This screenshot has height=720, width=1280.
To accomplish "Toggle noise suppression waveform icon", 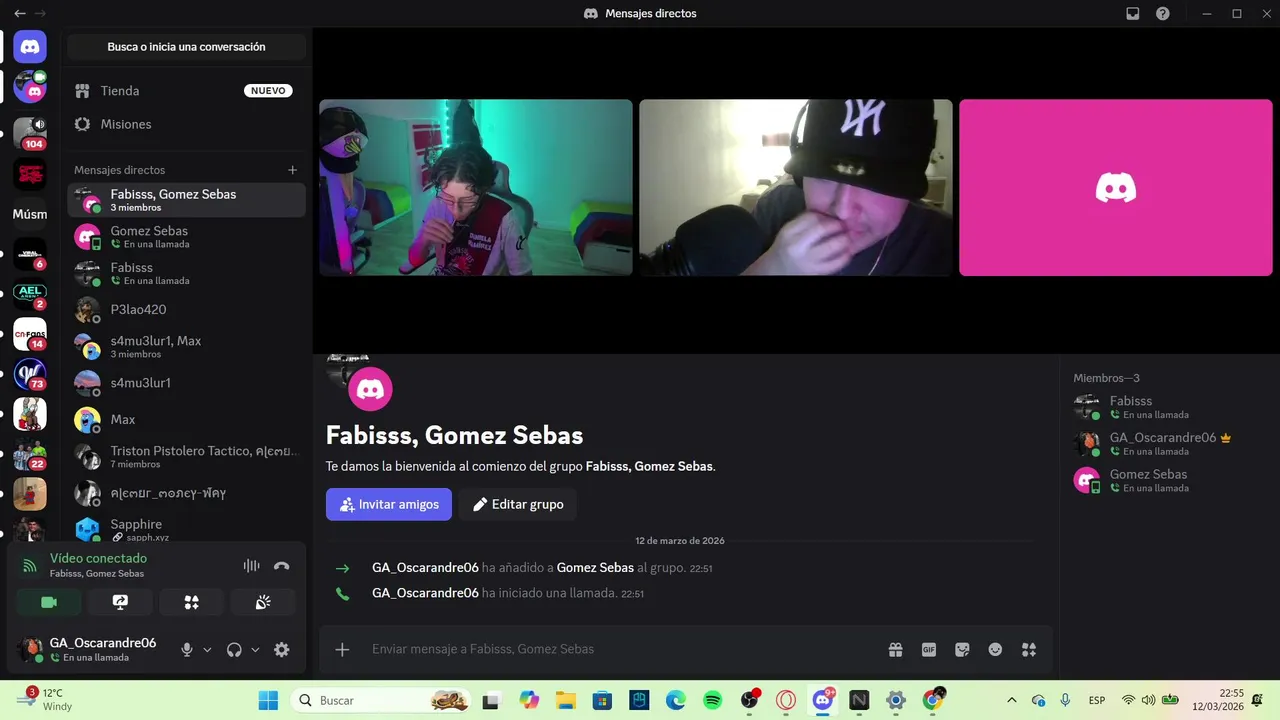I will [x=251, y=566].
